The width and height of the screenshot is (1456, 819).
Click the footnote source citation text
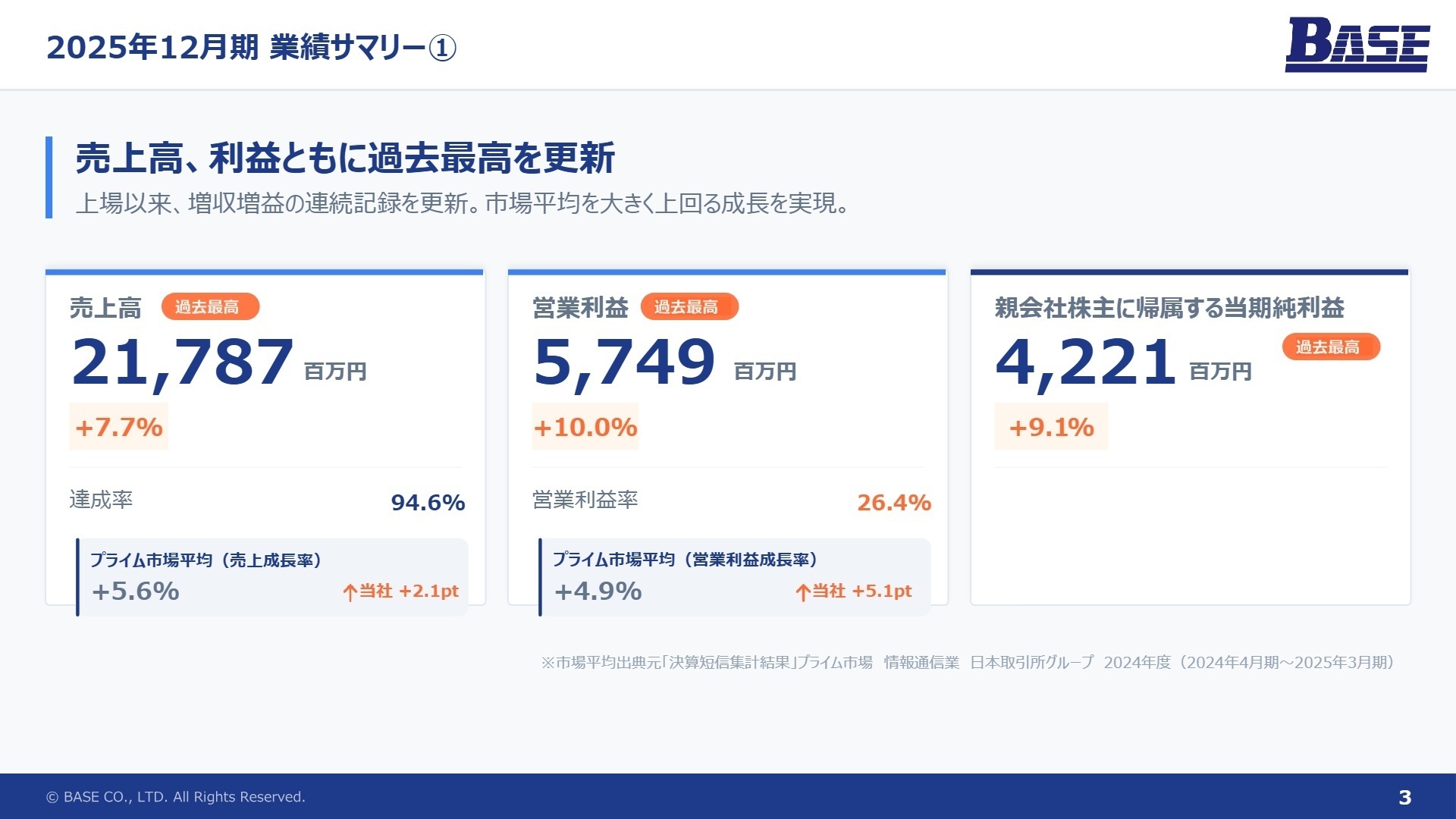click(x=971, y=662)
